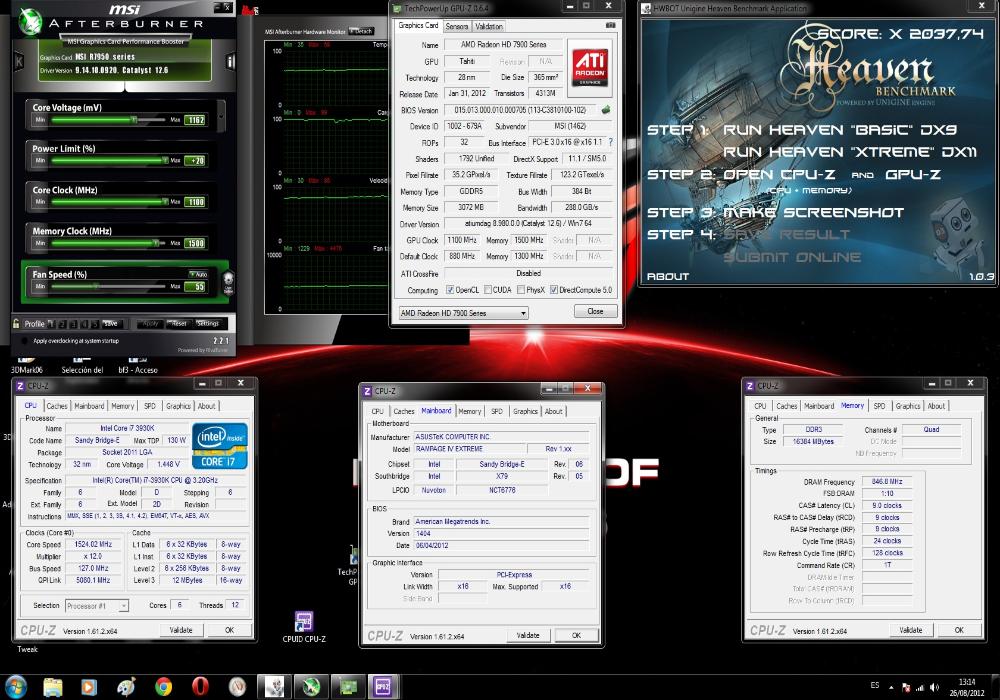1000x700 pixels.
Task: Click Detach in Afterburner Hardware Monitor
Action: click(362, 31)
